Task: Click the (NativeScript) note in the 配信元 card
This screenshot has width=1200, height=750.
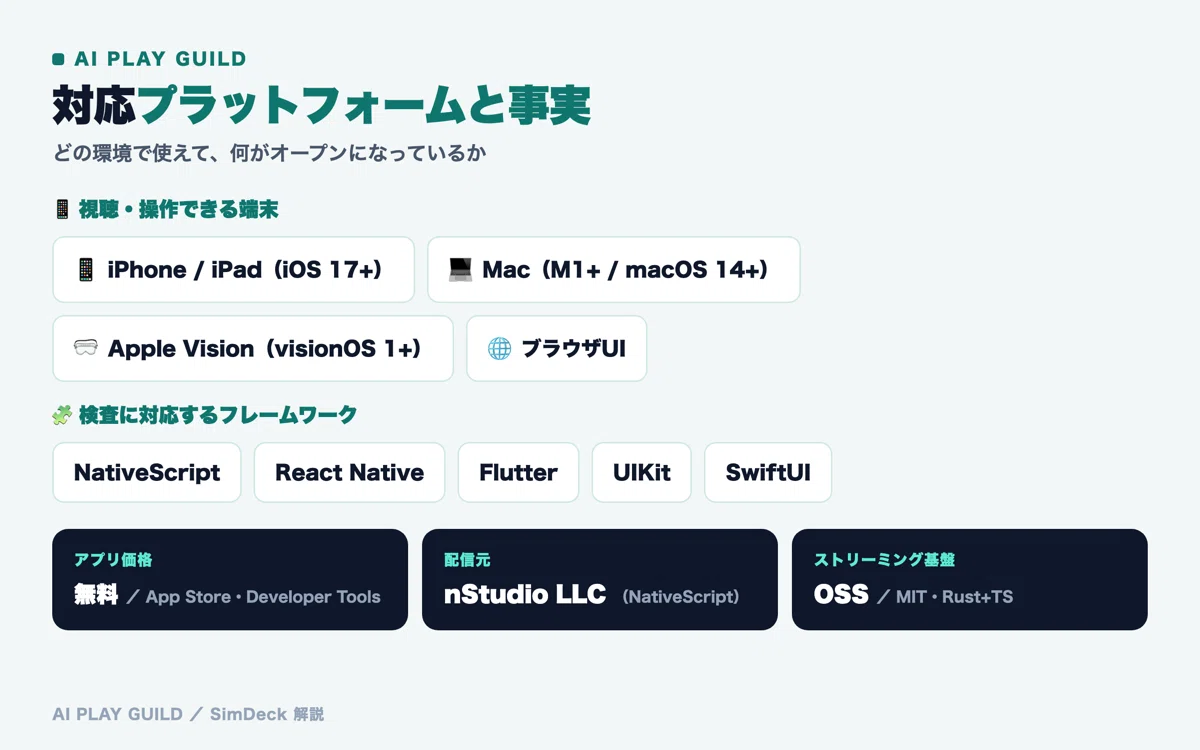Action: 681,597
